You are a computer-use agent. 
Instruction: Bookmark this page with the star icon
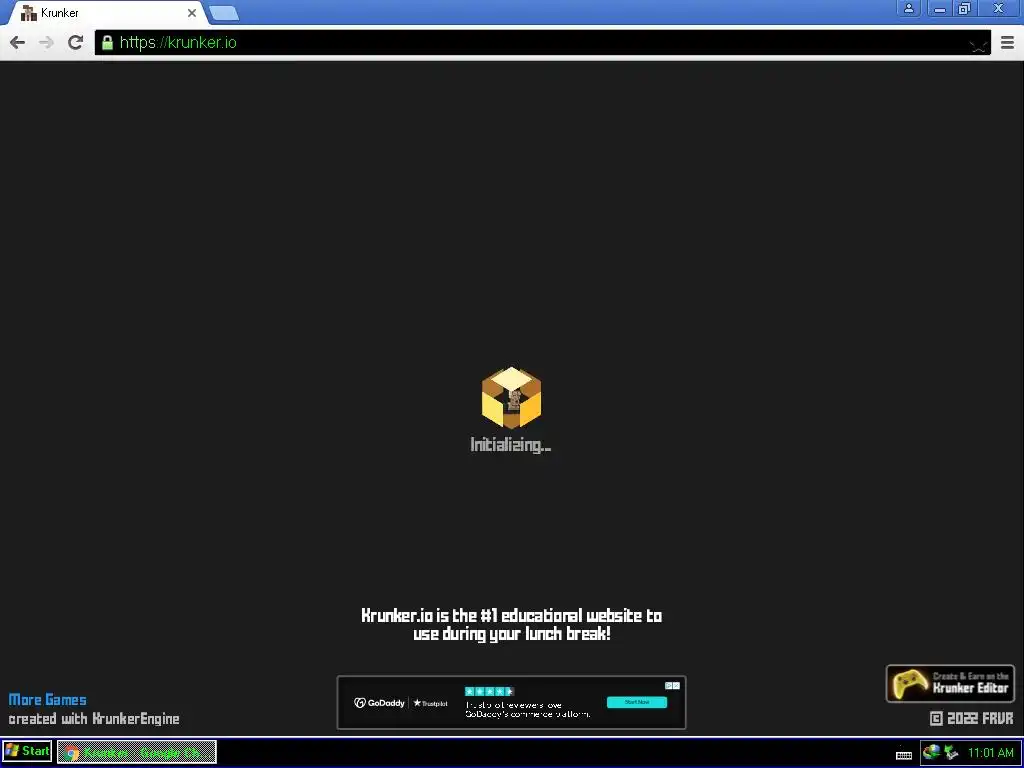point(978,44)
